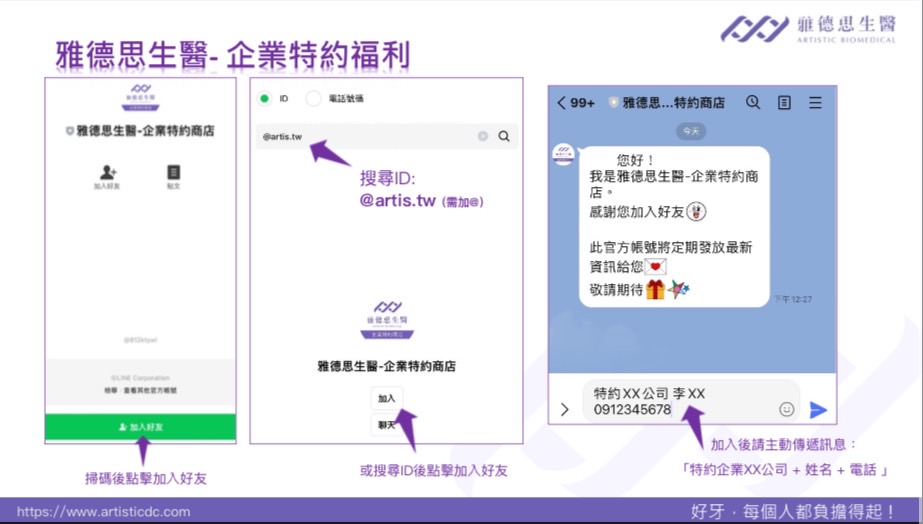Click the welcome message bubble
The image size is (923, 524).
pos(674,227)
